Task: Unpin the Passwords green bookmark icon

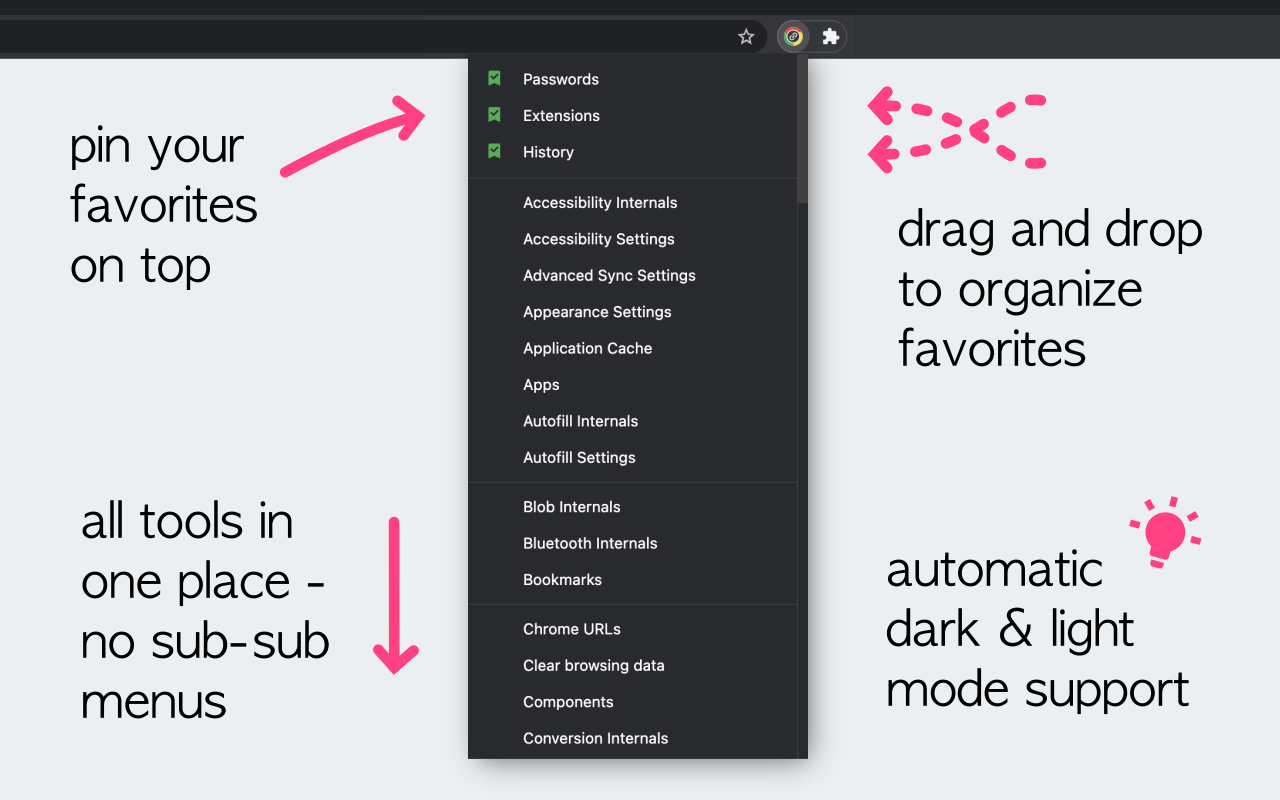Action: point(494,78)
